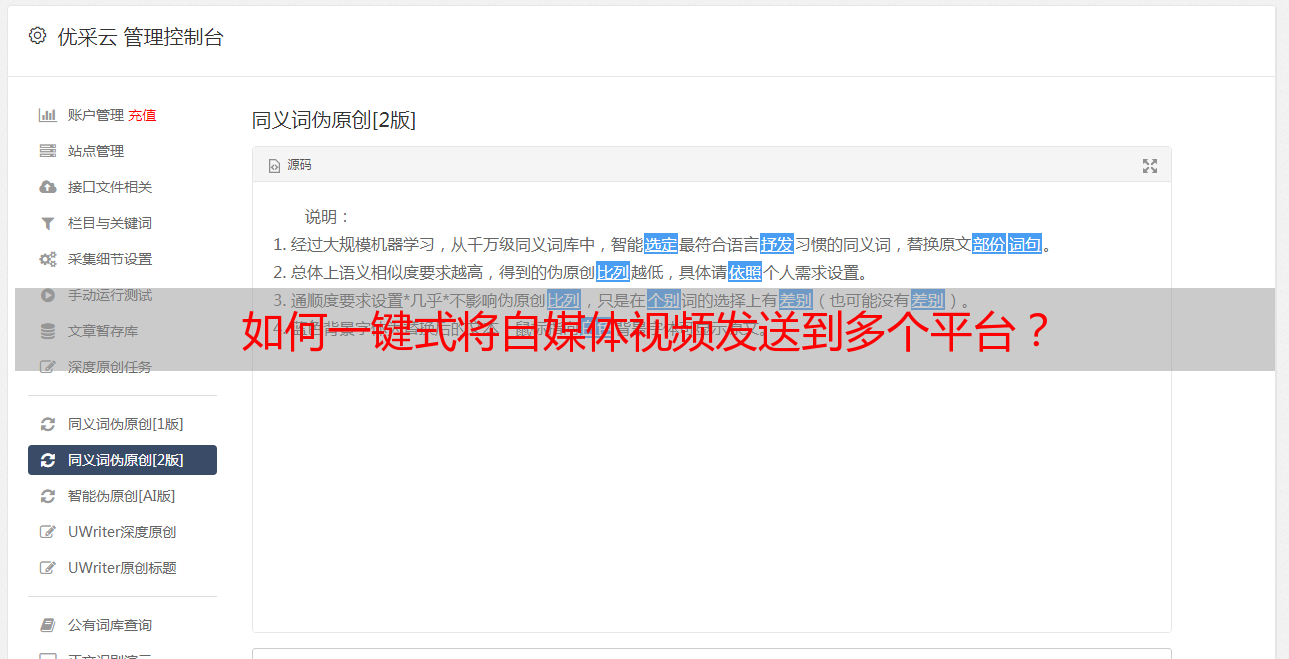Click the gear icon beside 优采云 管理控制台
This screenshot has height=659, width=1289.
[37, 36]
